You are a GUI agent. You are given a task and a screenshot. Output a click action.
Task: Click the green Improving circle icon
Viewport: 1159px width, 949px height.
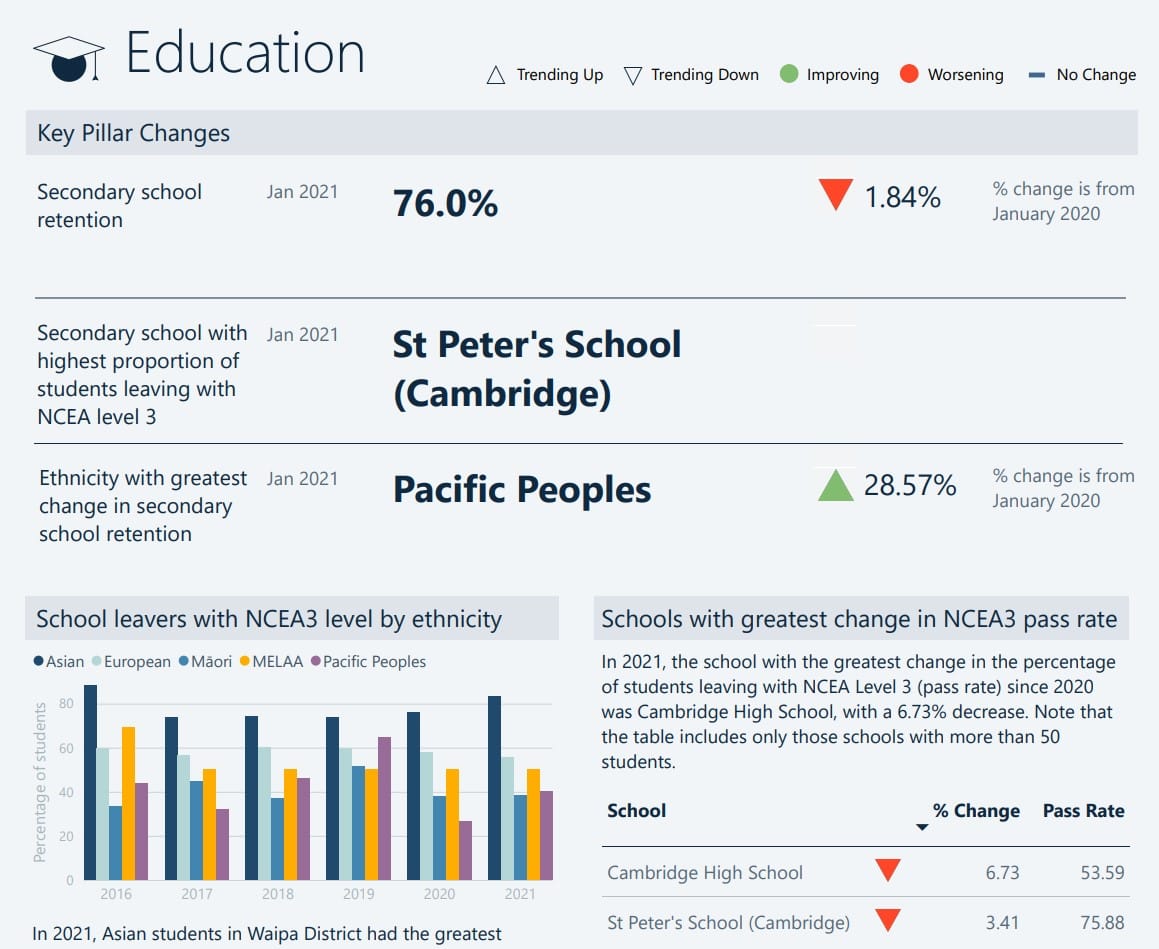pos(789,74)
